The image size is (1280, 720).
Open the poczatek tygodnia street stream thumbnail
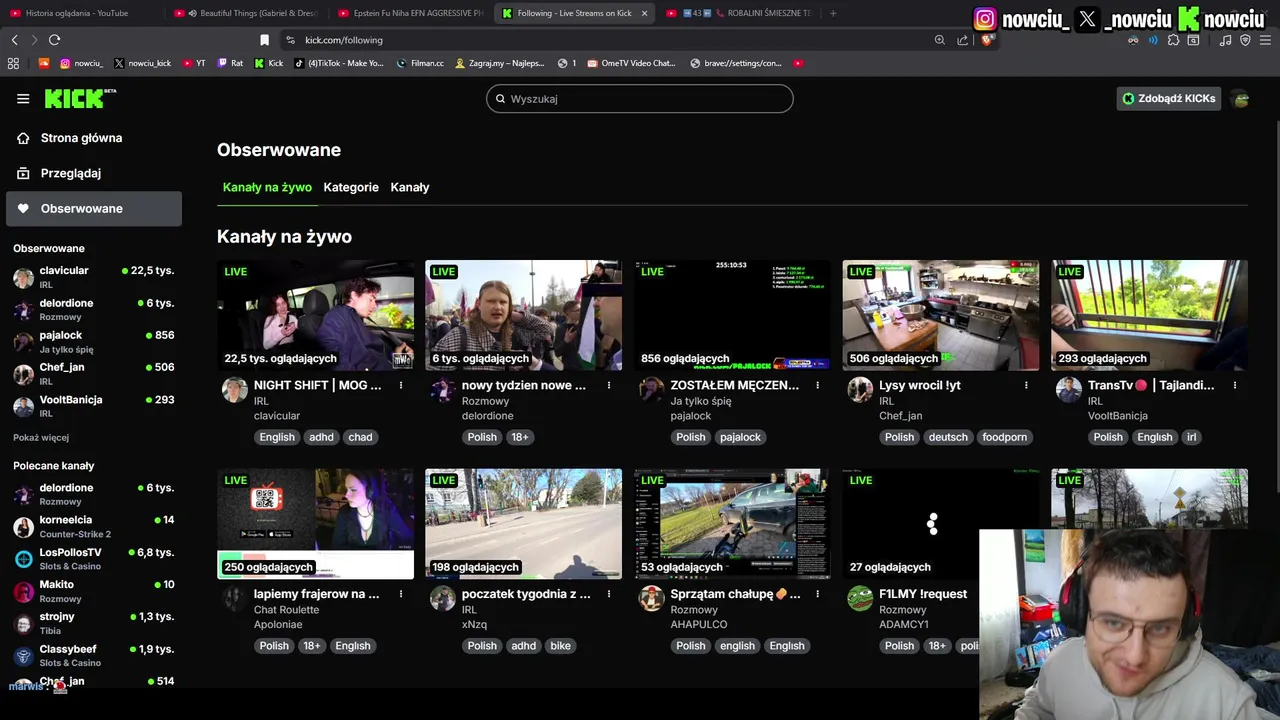(523, 524)
